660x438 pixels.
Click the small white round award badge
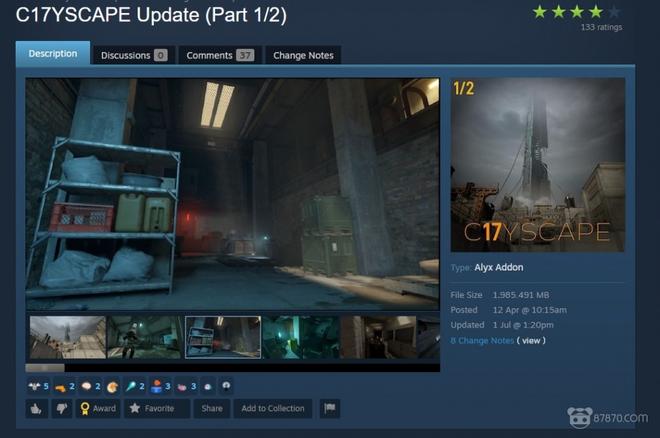click(208, 386)
